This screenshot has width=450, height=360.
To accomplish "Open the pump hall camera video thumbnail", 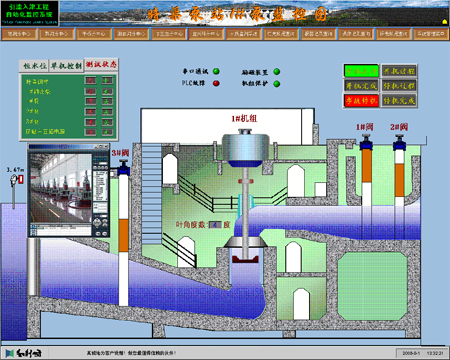I will (61, 188).
